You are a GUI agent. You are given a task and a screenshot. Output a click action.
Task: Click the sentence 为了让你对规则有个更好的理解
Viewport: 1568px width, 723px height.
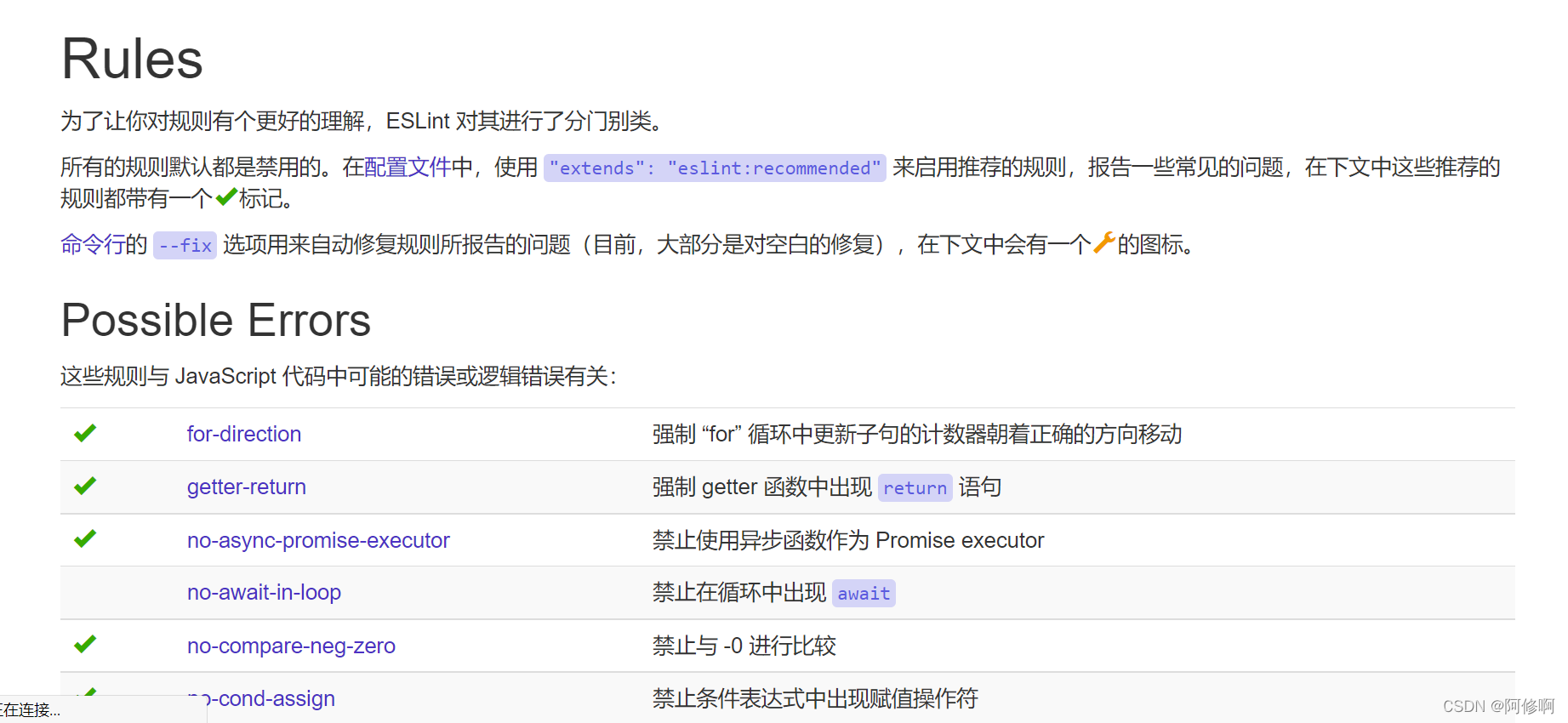click(x=362, y=122)
